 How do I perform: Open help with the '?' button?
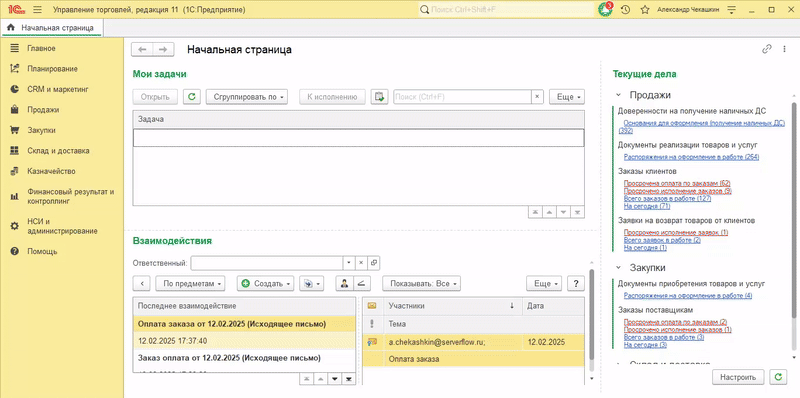click(x=576, y=283)
